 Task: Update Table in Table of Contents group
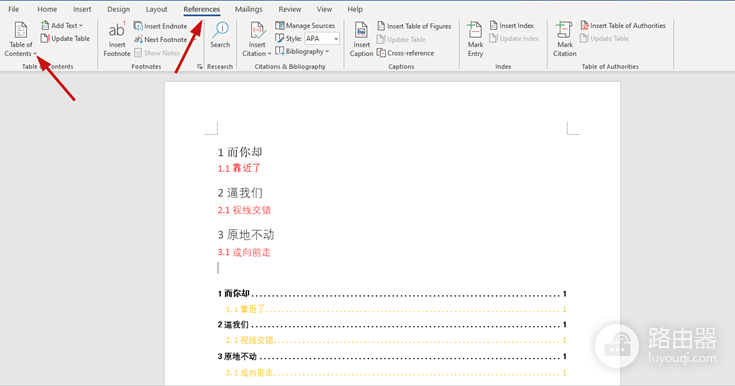click(65, 38)
